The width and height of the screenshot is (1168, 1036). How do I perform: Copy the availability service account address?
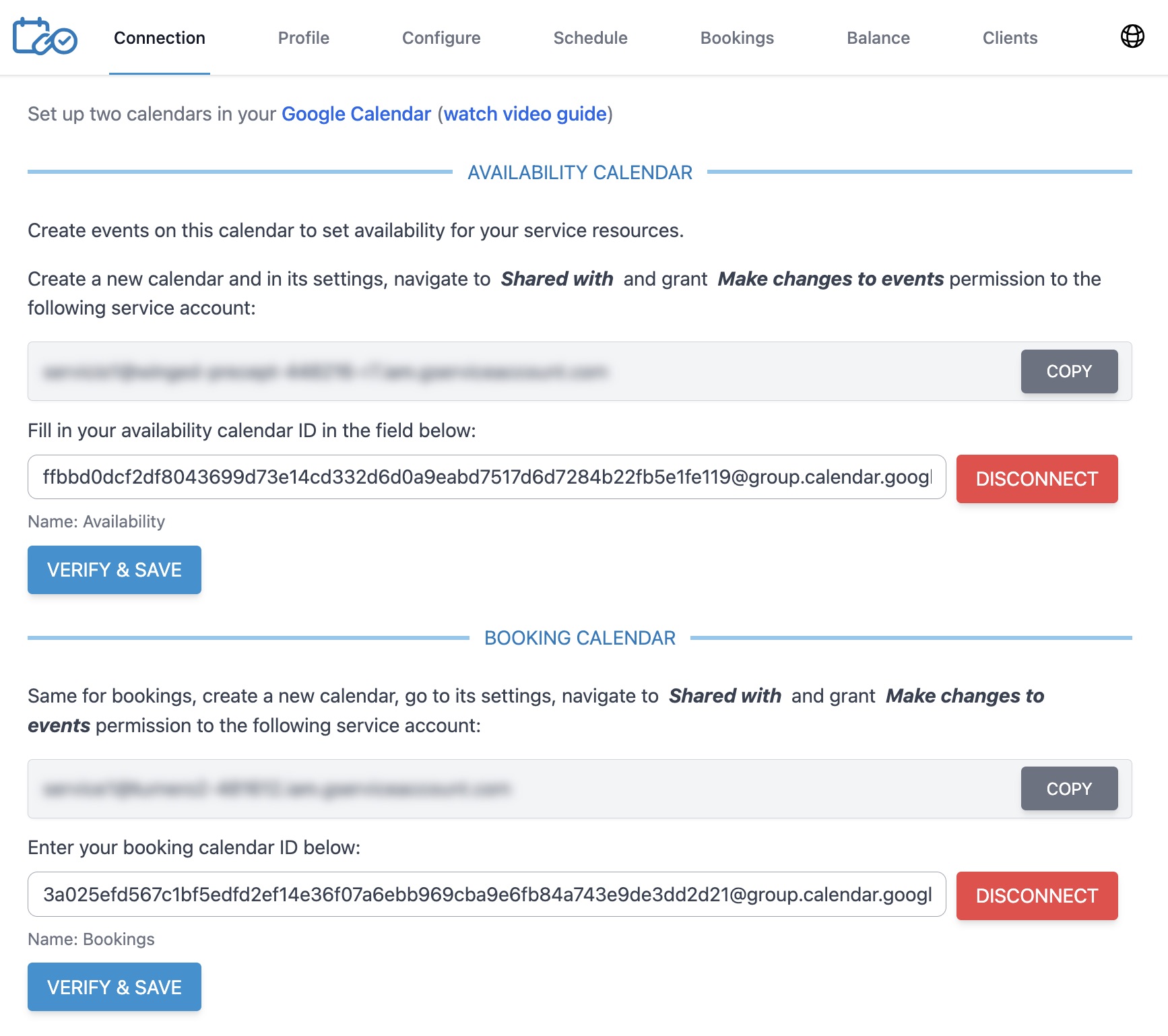tap(1068, 371)
